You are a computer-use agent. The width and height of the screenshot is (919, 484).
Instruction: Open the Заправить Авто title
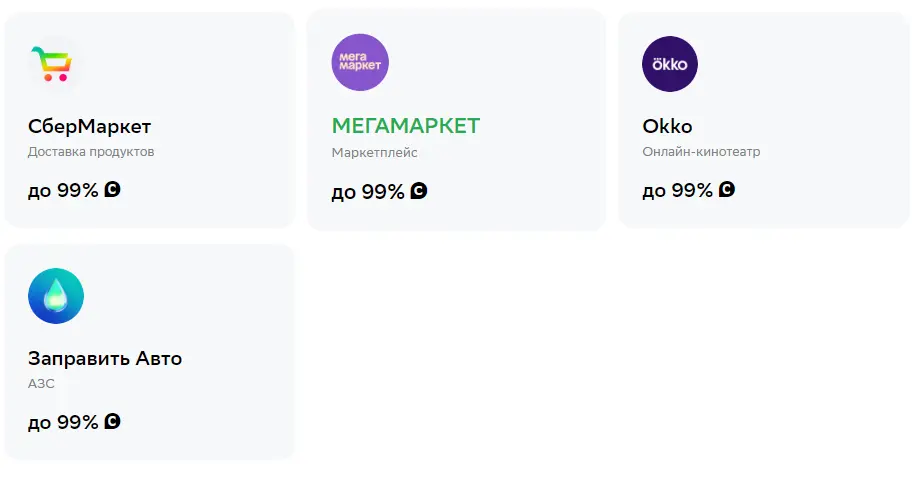coord(105,358)
